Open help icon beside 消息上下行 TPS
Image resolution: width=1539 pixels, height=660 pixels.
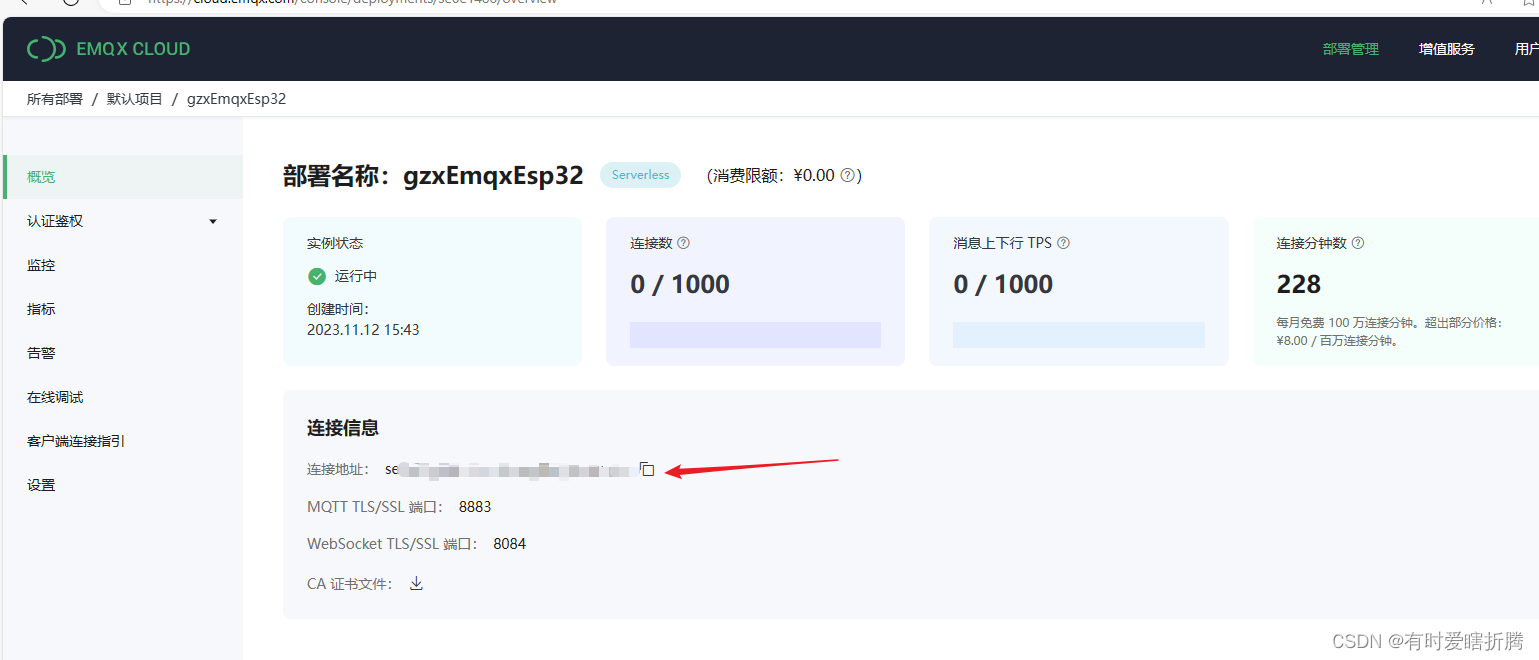coord(1063,243)
